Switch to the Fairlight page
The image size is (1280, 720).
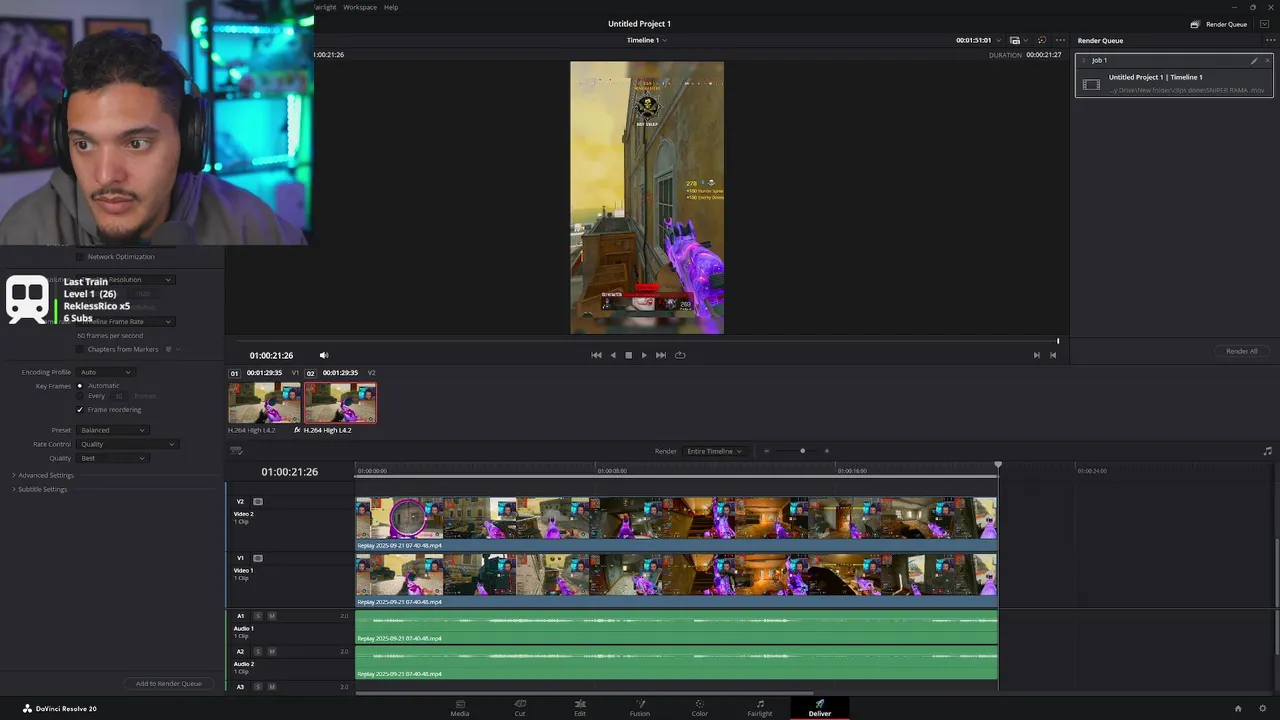point(760,708)
